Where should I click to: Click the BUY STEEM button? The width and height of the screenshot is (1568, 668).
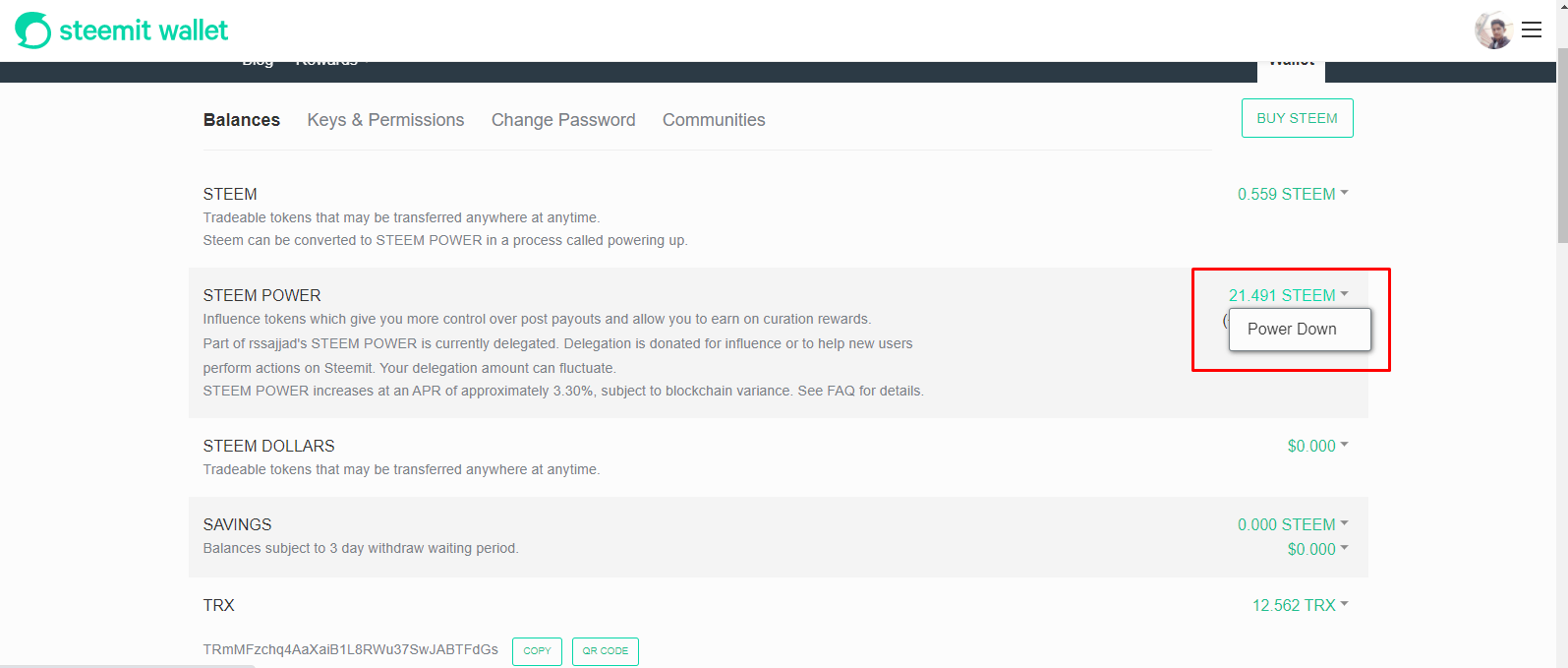(1297, 118)
